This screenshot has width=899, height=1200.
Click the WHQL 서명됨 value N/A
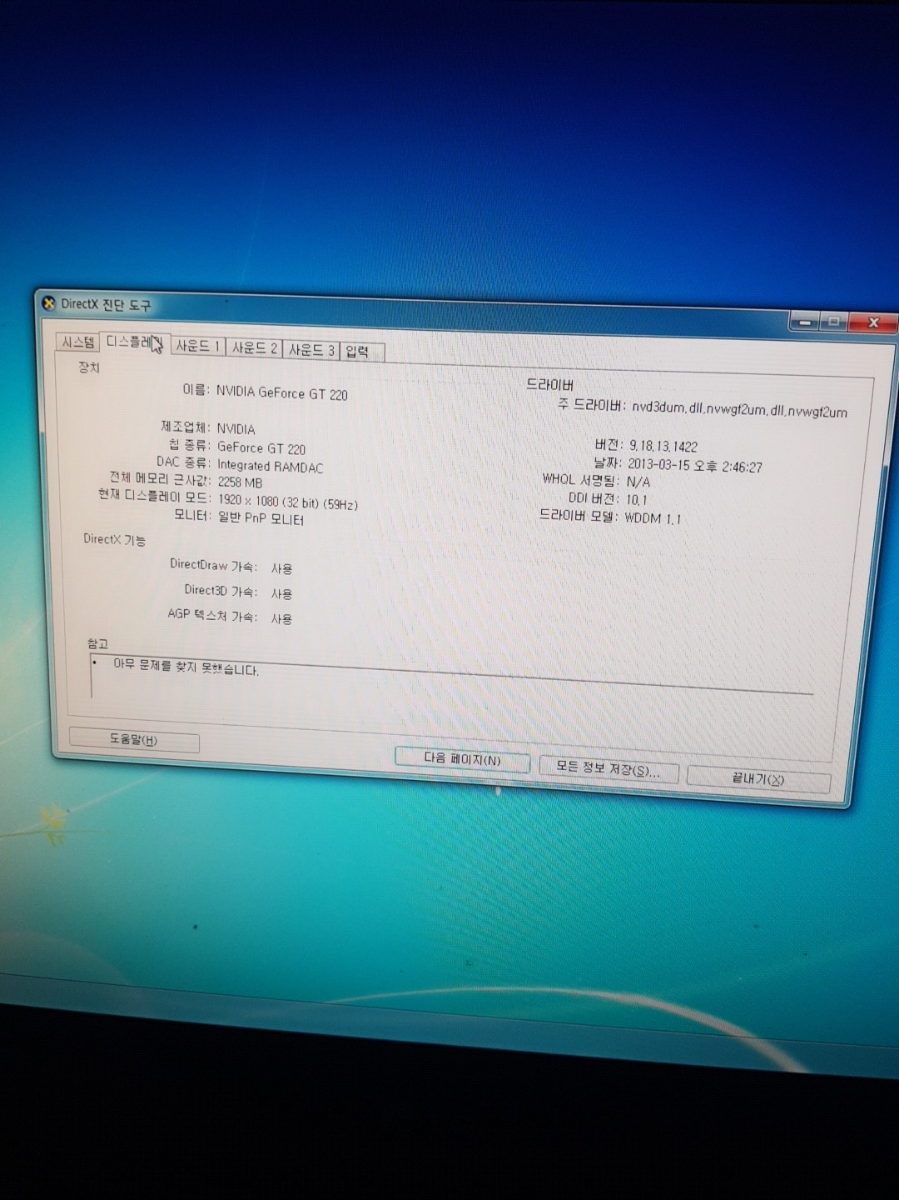point(638,482)
